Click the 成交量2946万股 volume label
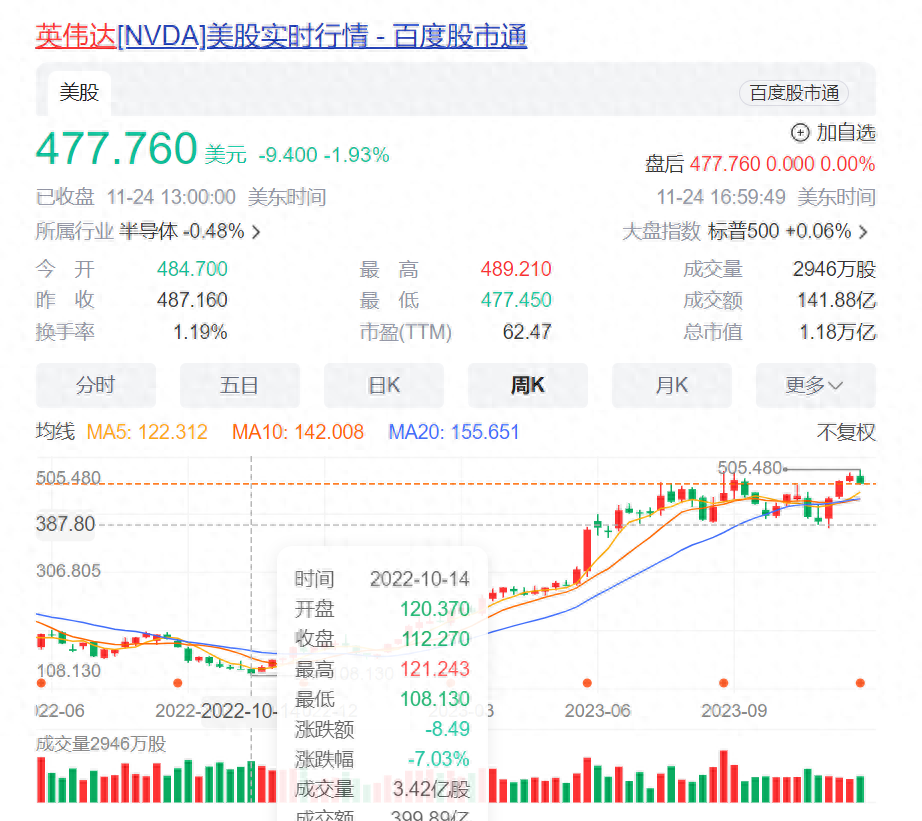This screenshot has width=922, height=821. click(101, 744)
